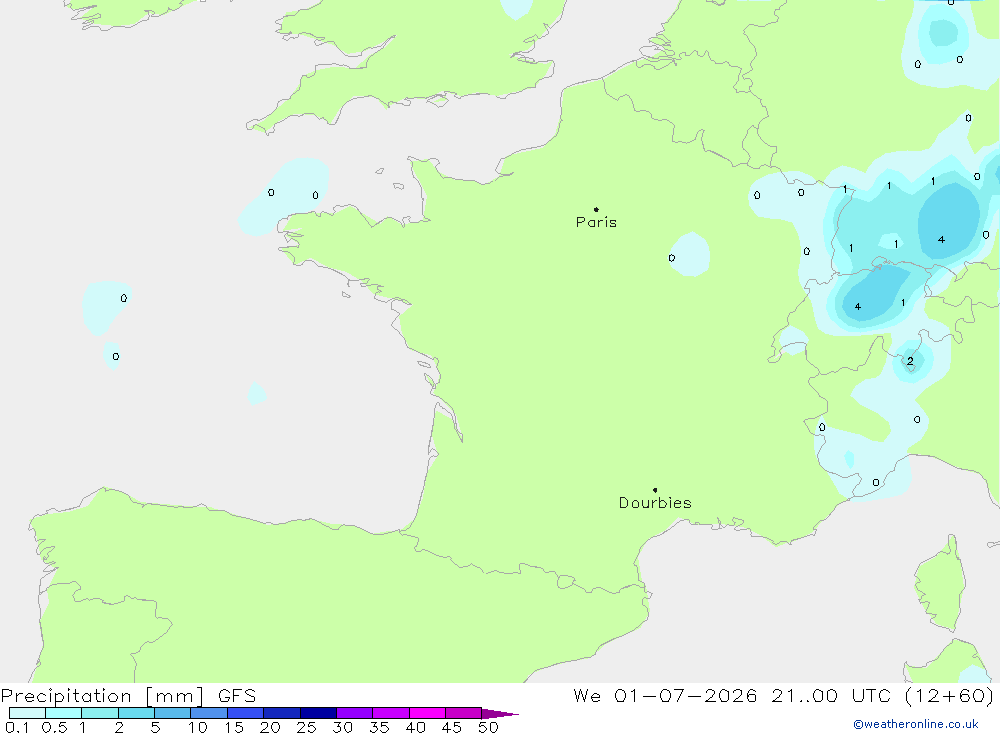Click the legend label 10
Viewport: 1000px width, 733px height.
[198, 727]
